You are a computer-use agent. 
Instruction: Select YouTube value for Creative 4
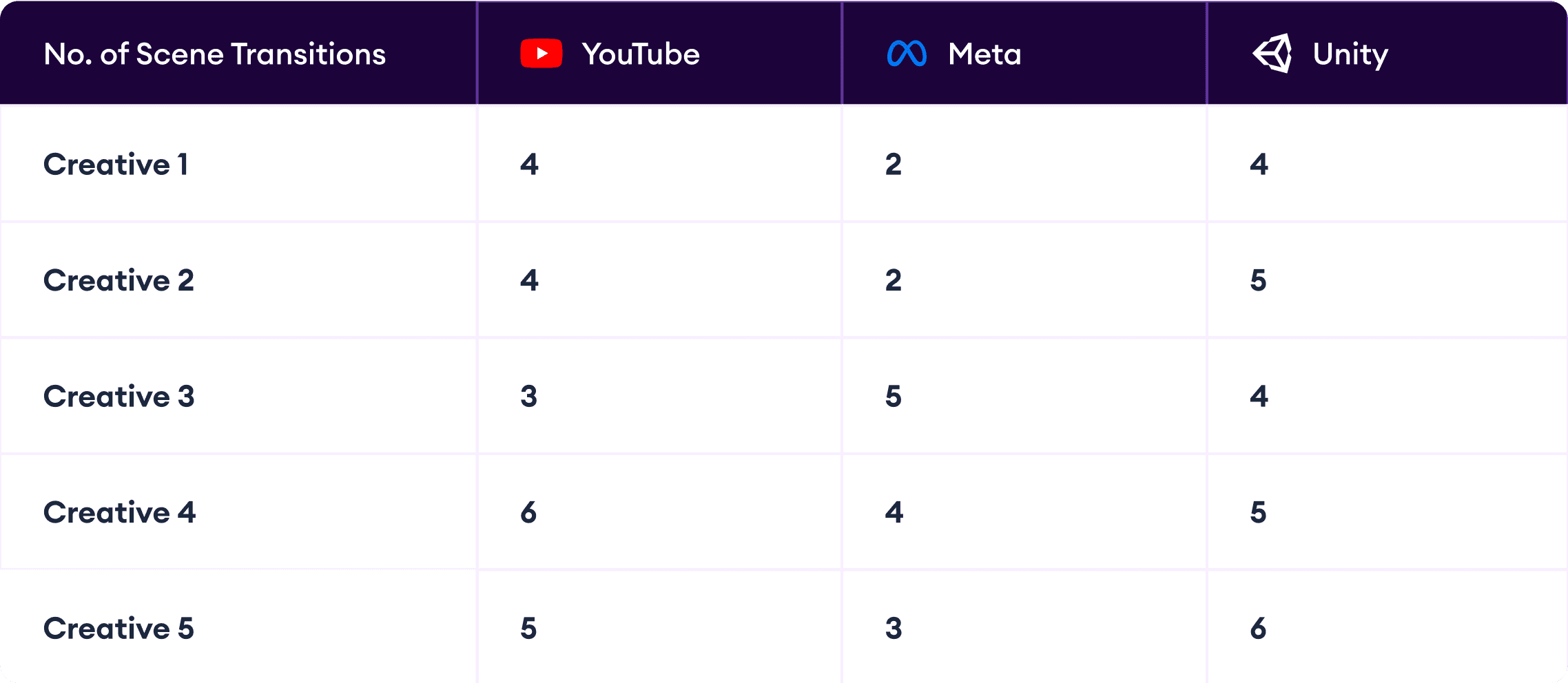click(x=528, y=512)
